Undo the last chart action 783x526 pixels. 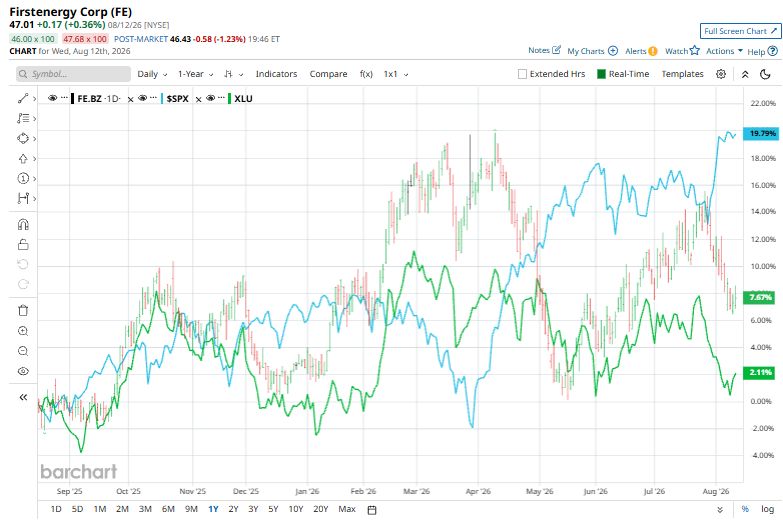tap(23, 264)
